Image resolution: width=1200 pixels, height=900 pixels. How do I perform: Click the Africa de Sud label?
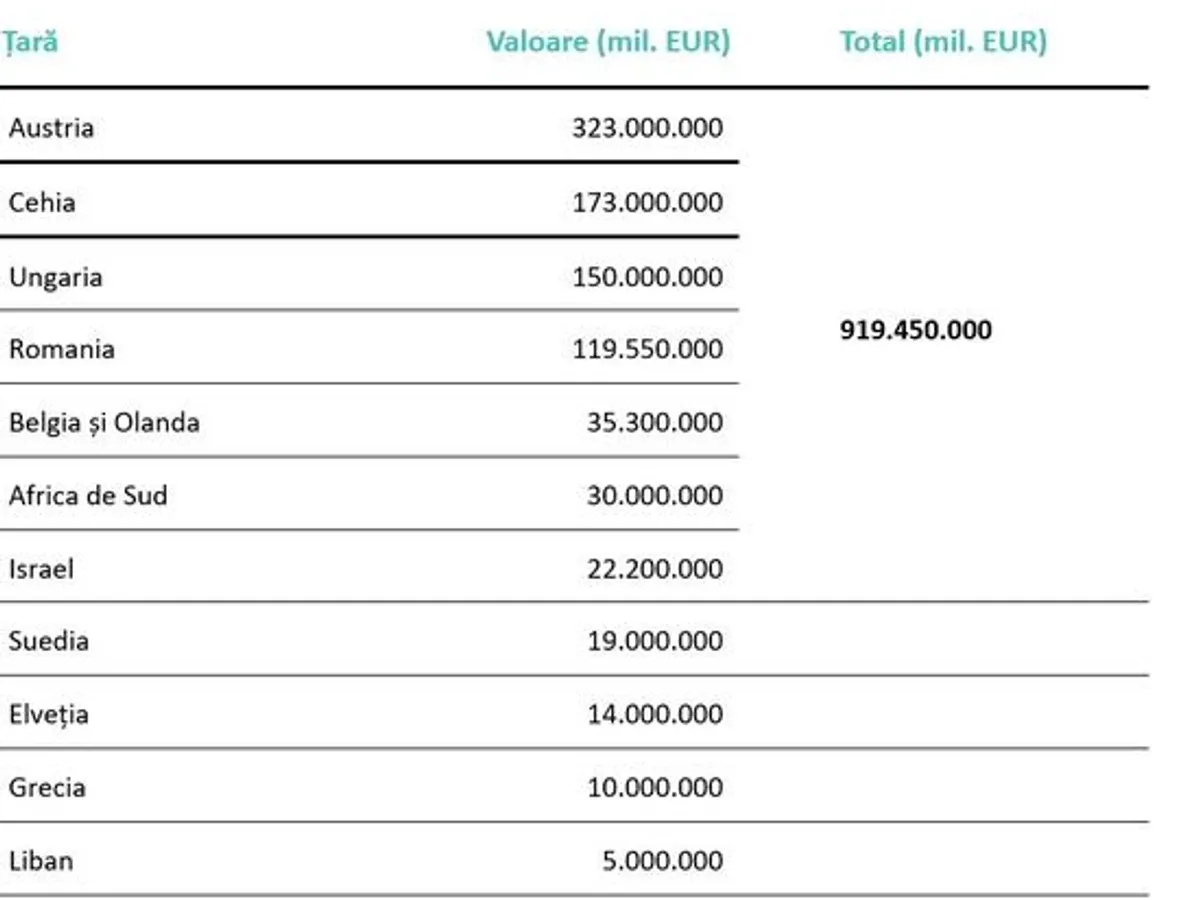click(x=88, y=495)
